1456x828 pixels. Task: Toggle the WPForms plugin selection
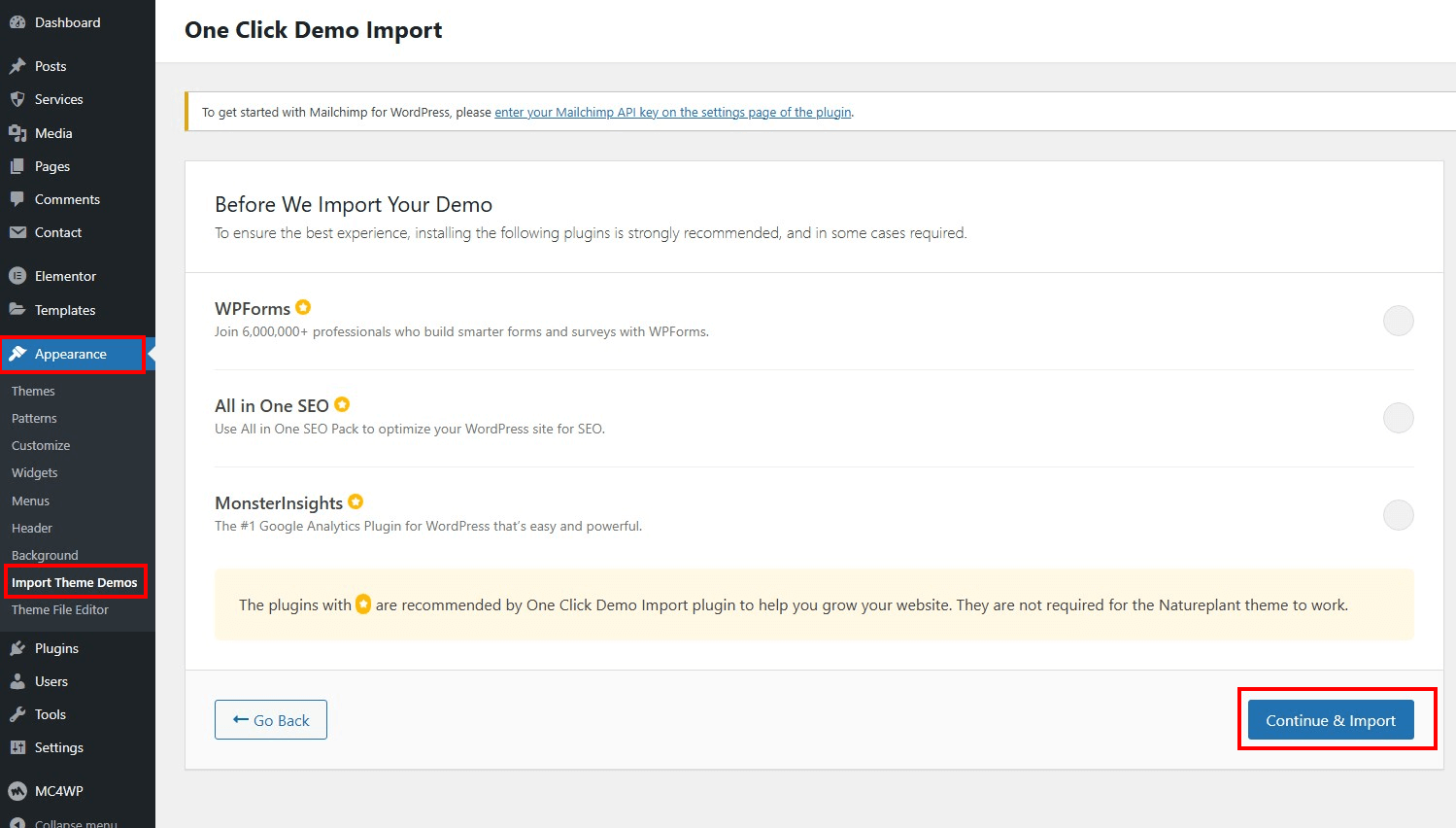(1398, 321)
